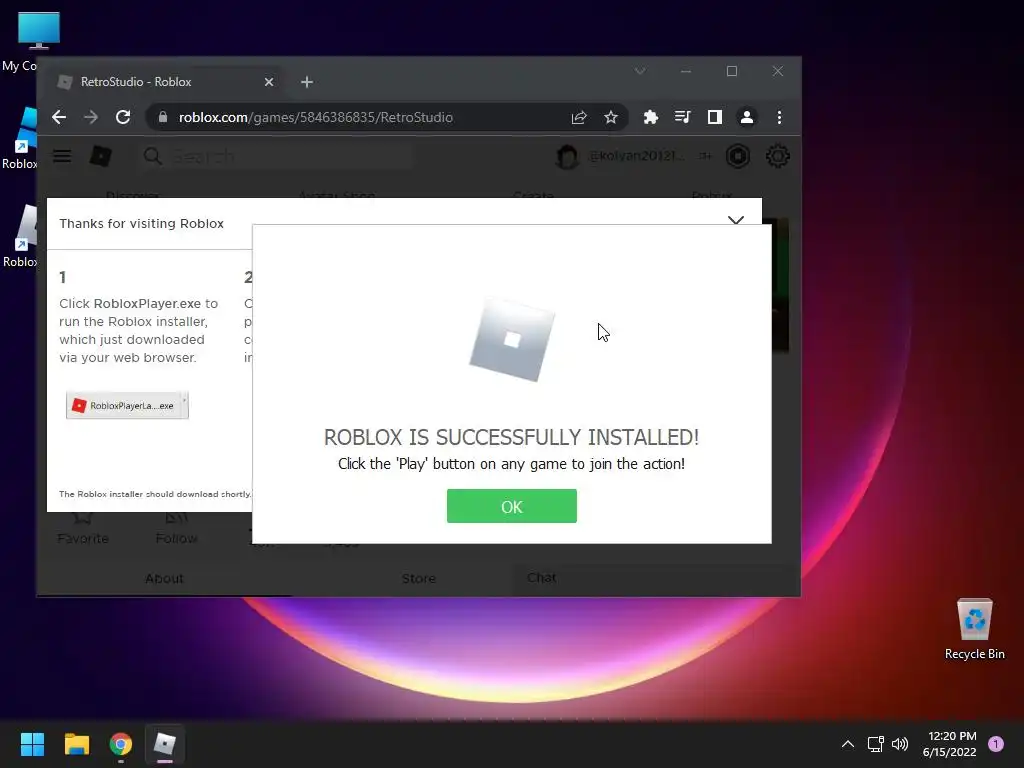The width and height of the screenshot is (1024, 768).
Task: Toggle the Chrome side panel
Action: coord(714,118)
